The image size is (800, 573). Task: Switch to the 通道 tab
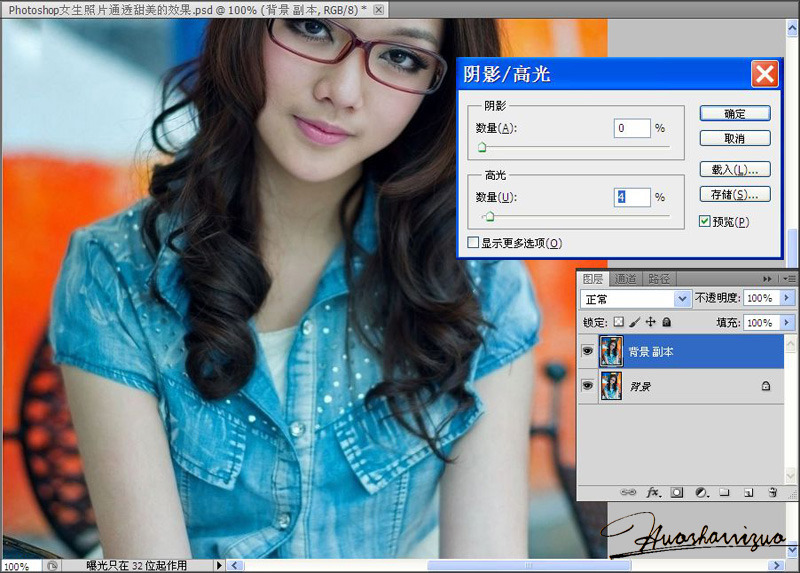point(626,279)
